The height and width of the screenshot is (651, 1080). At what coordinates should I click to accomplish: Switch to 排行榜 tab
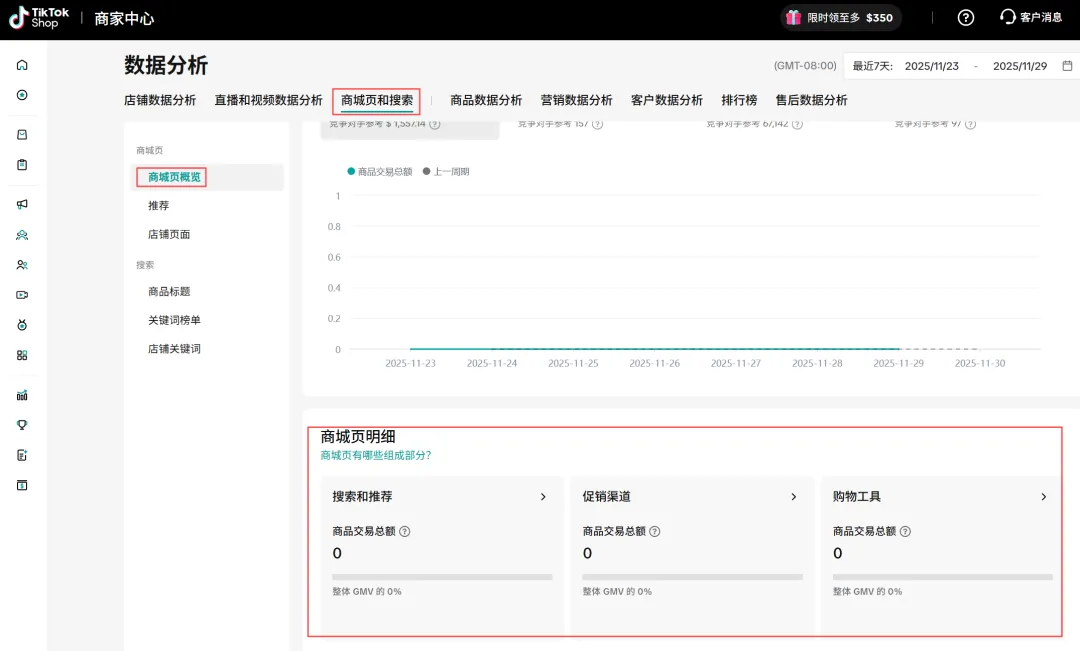click(x=739, y=100)
